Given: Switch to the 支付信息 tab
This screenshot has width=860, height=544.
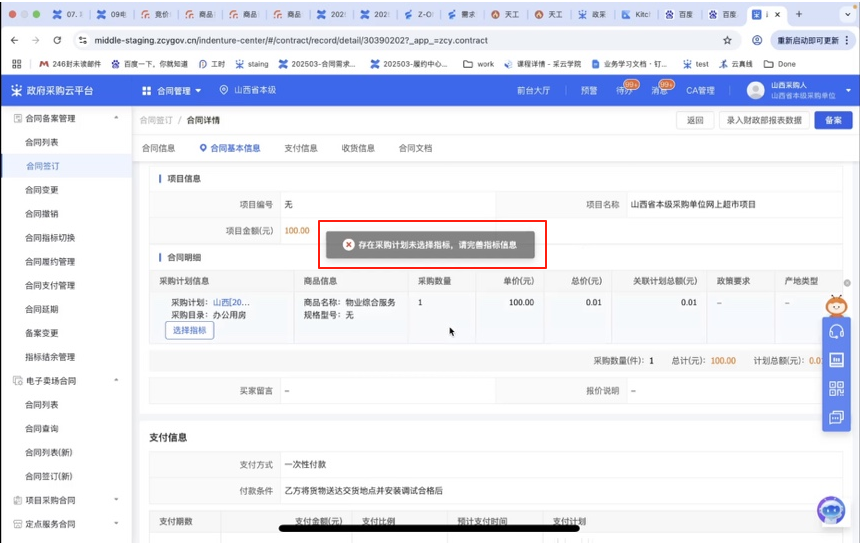Looking at the screenshot, I should [x=300, y=148].
